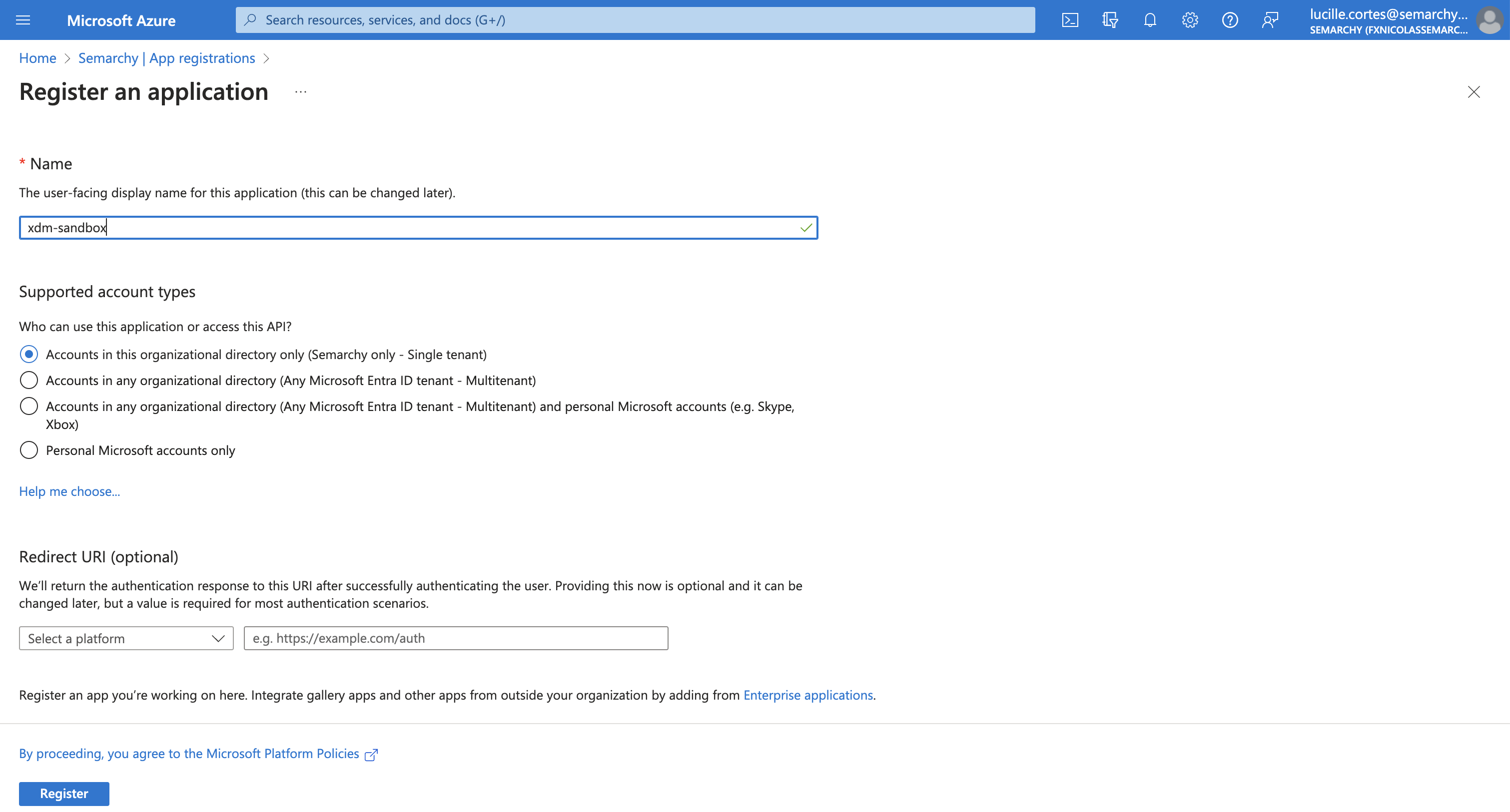The image size is (1510, 812).
Task: Click the Register button
Action: pos(64,793)
